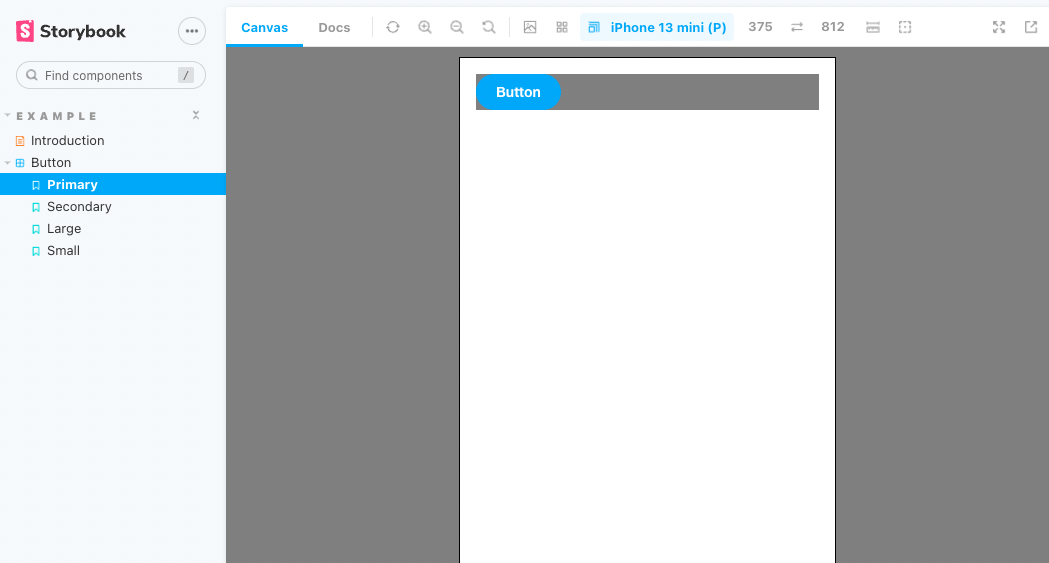Click the slash shortcut badge in search
The width and height of the screenshot is (1049, 563).
(186, 76)
